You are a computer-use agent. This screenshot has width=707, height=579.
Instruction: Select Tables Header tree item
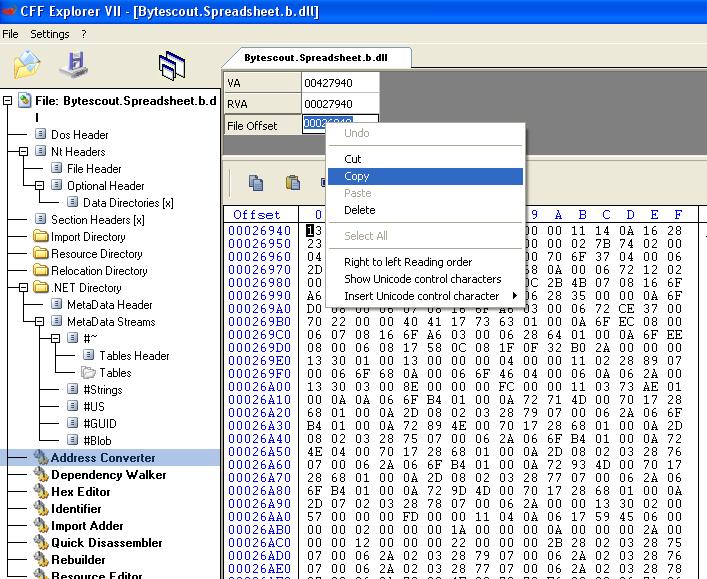pyautogui.click(x=134, y=355)
